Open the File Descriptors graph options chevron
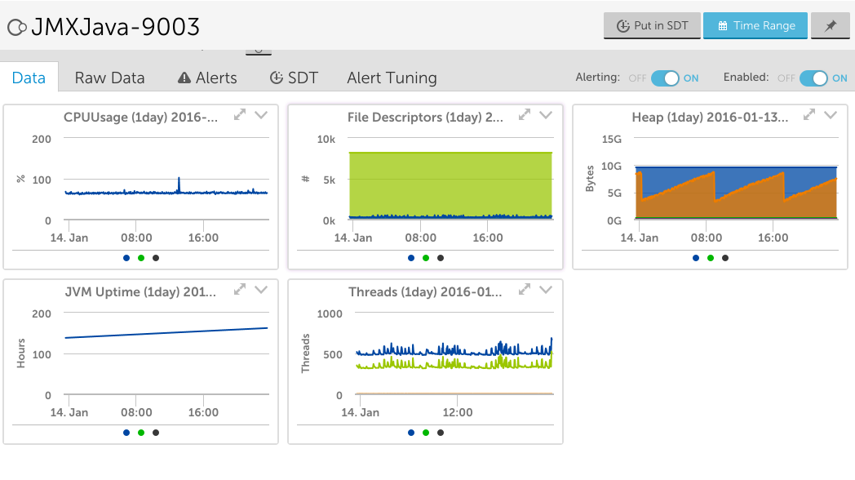 546,115
